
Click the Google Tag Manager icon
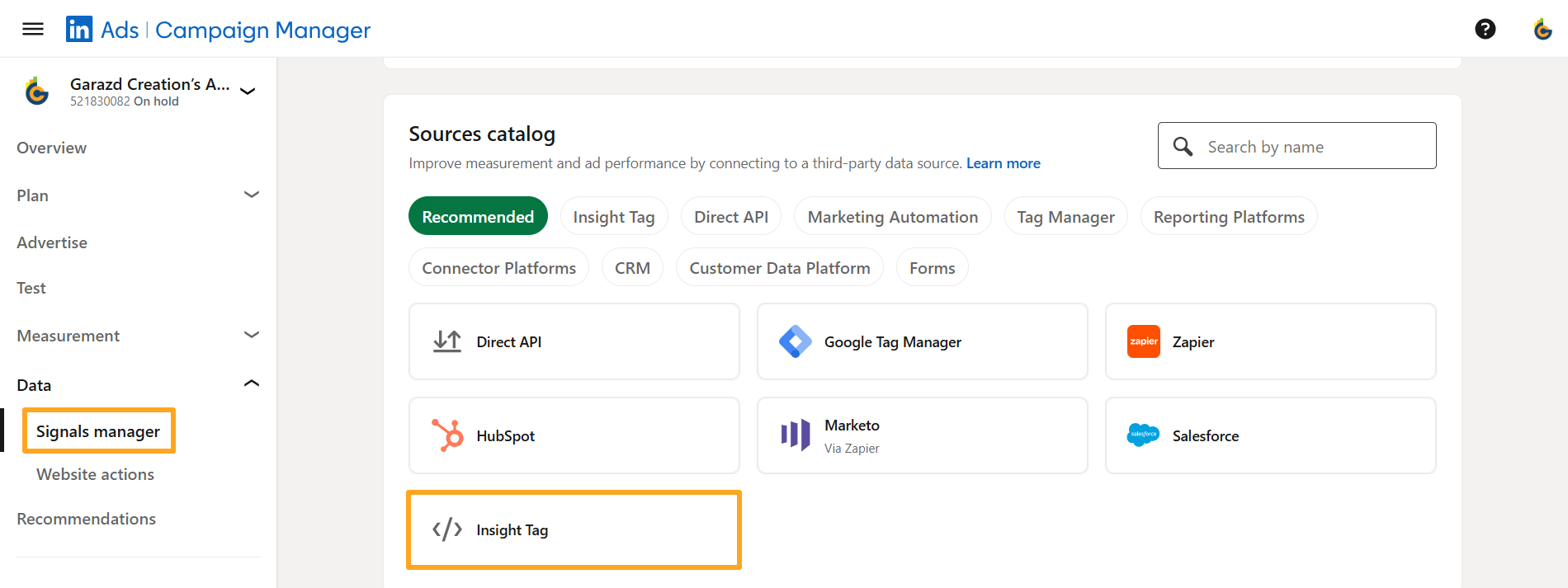click(795, 341)
